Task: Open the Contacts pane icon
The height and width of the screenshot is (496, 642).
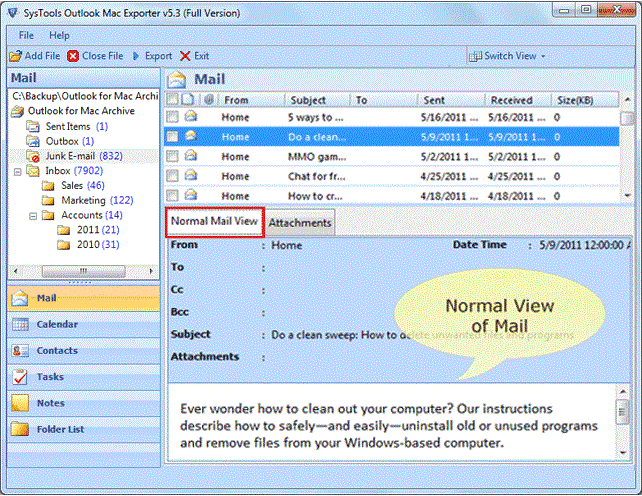Action: tap(20, 351)
